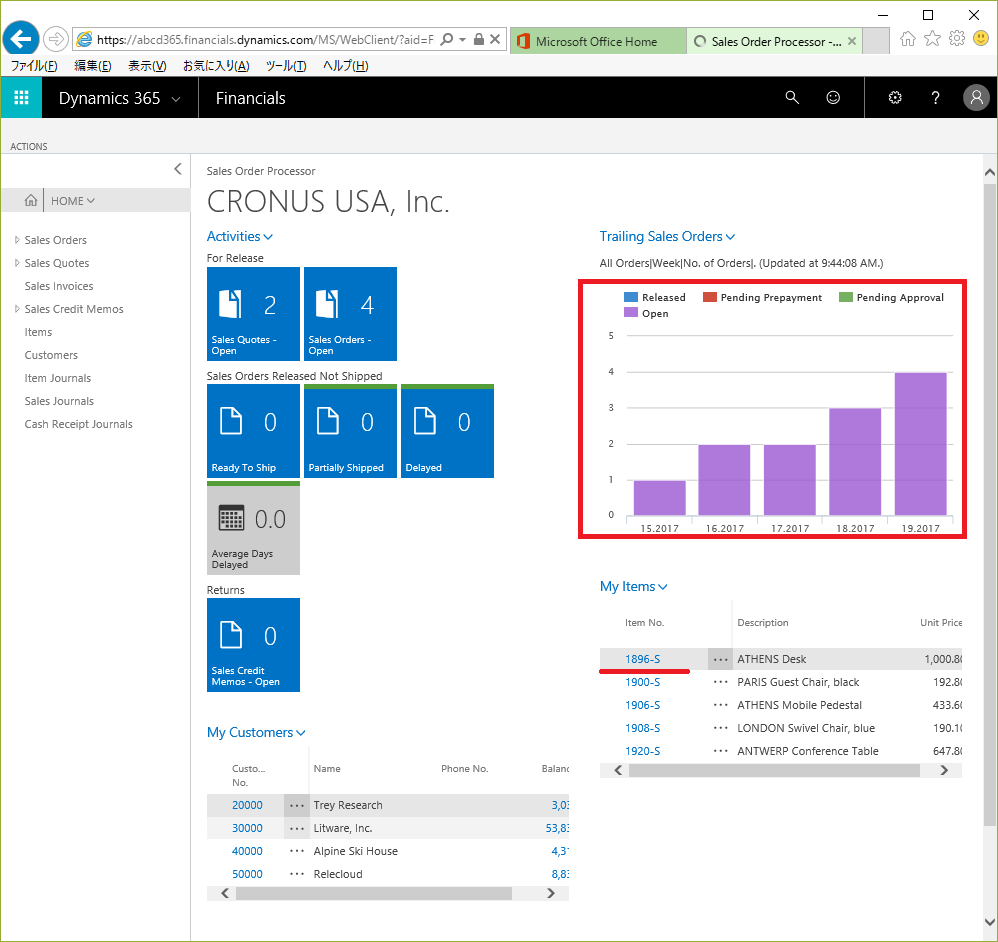Open the Sales Orders - Open tile

tap(350, 314)
